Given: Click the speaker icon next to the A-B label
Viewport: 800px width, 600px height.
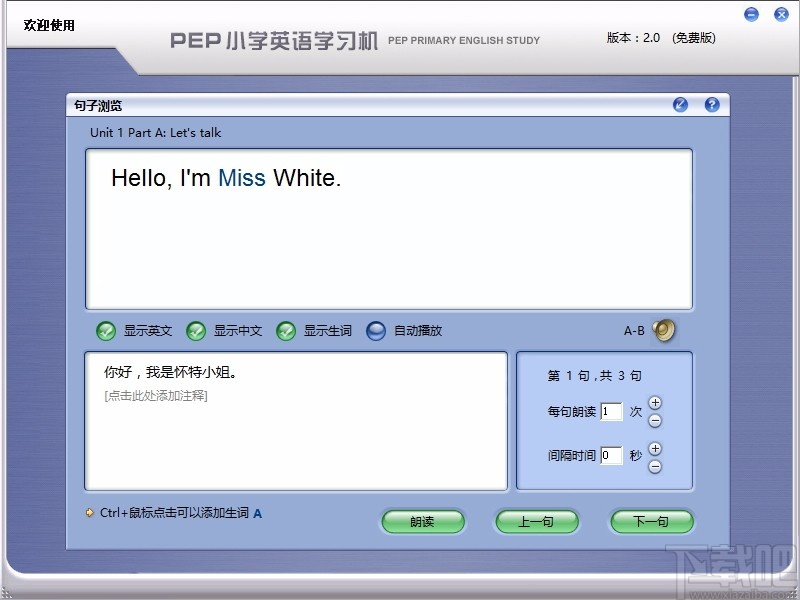Looking at the screenshot, I should click(662, 330).
